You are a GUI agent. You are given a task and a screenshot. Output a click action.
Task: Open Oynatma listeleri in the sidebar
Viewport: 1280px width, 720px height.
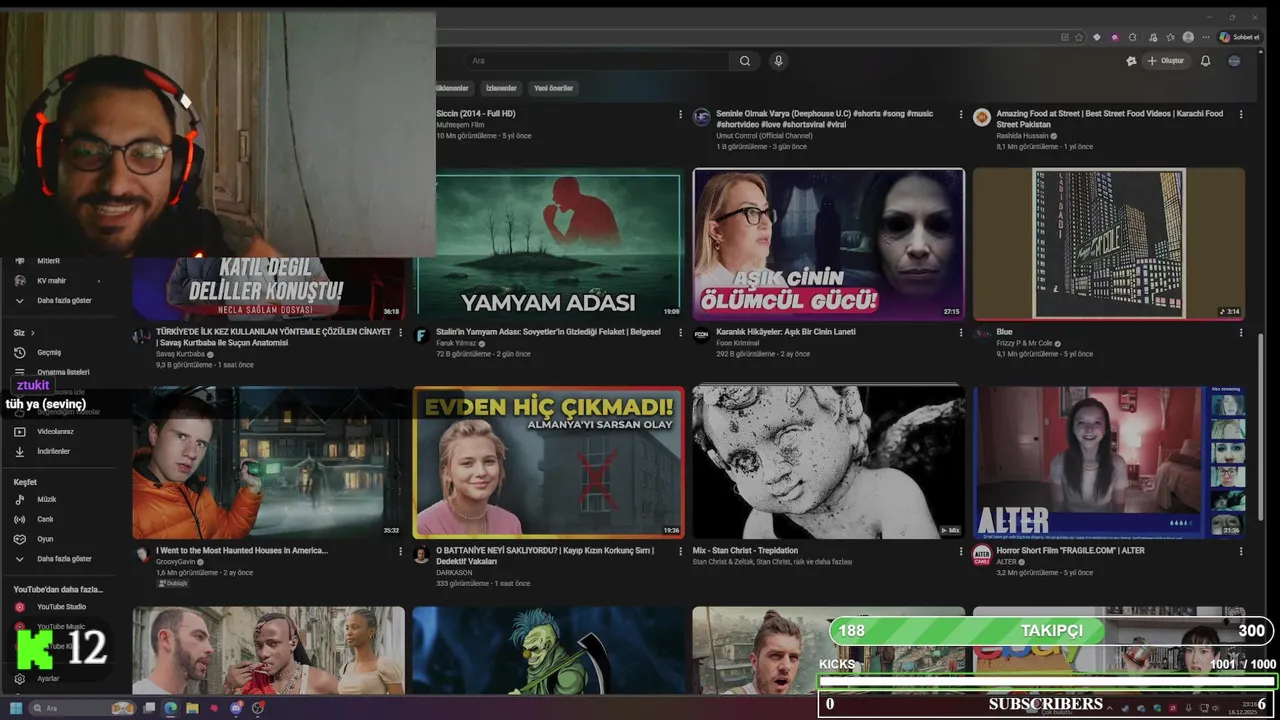click(63, 372)
